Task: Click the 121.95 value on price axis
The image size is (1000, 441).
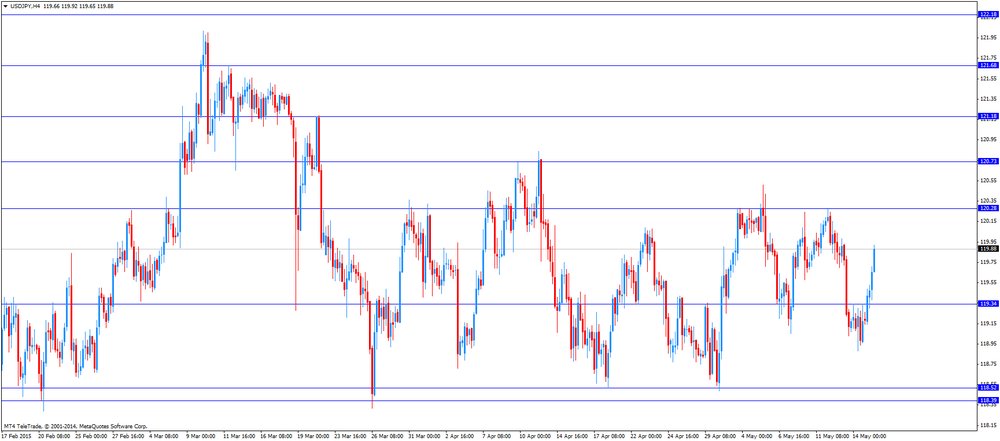Action: [x=989, y=37]
